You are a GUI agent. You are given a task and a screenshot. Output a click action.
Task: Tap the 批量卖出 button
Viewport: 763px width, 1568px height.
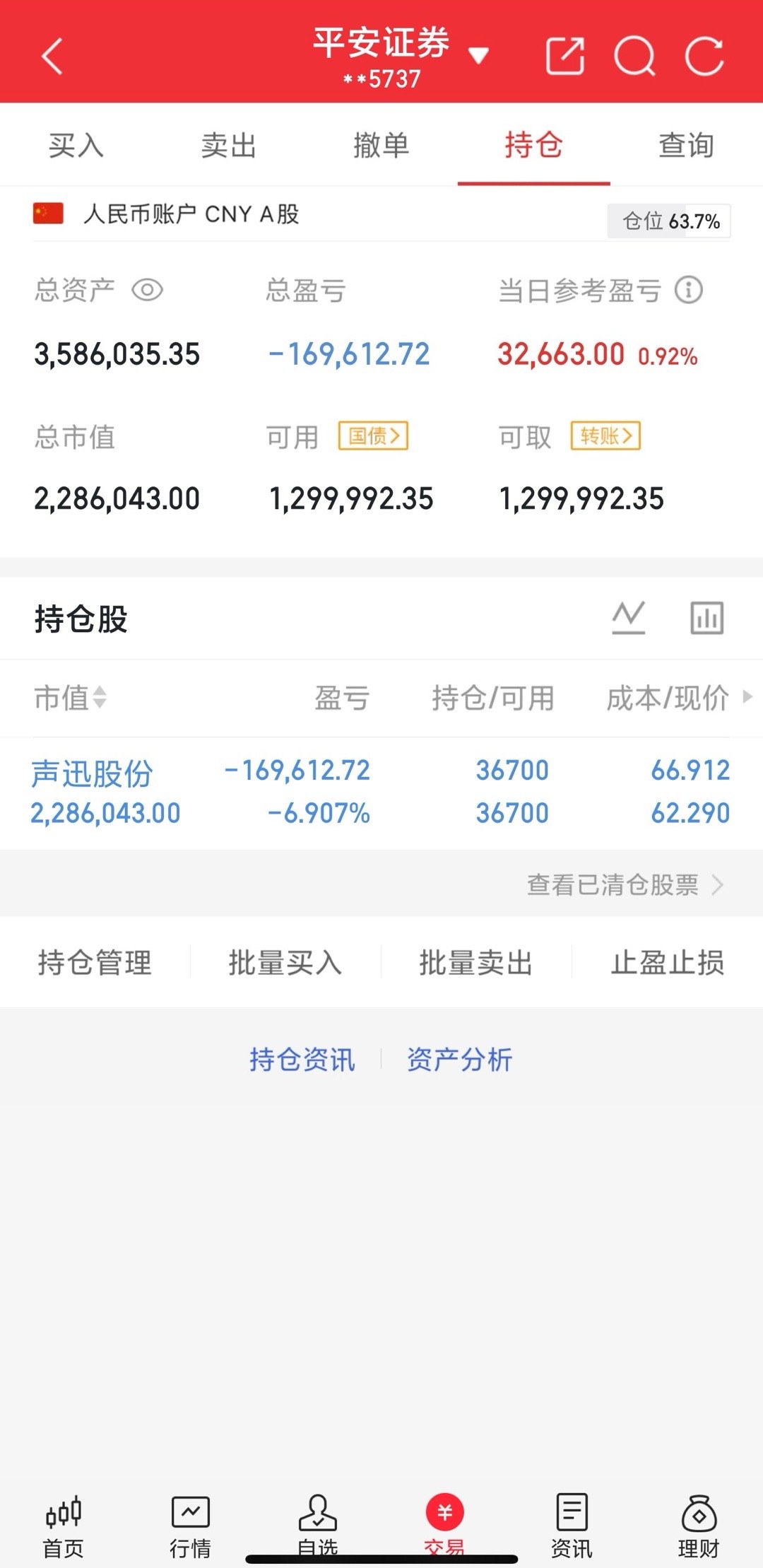click(476, 963)
